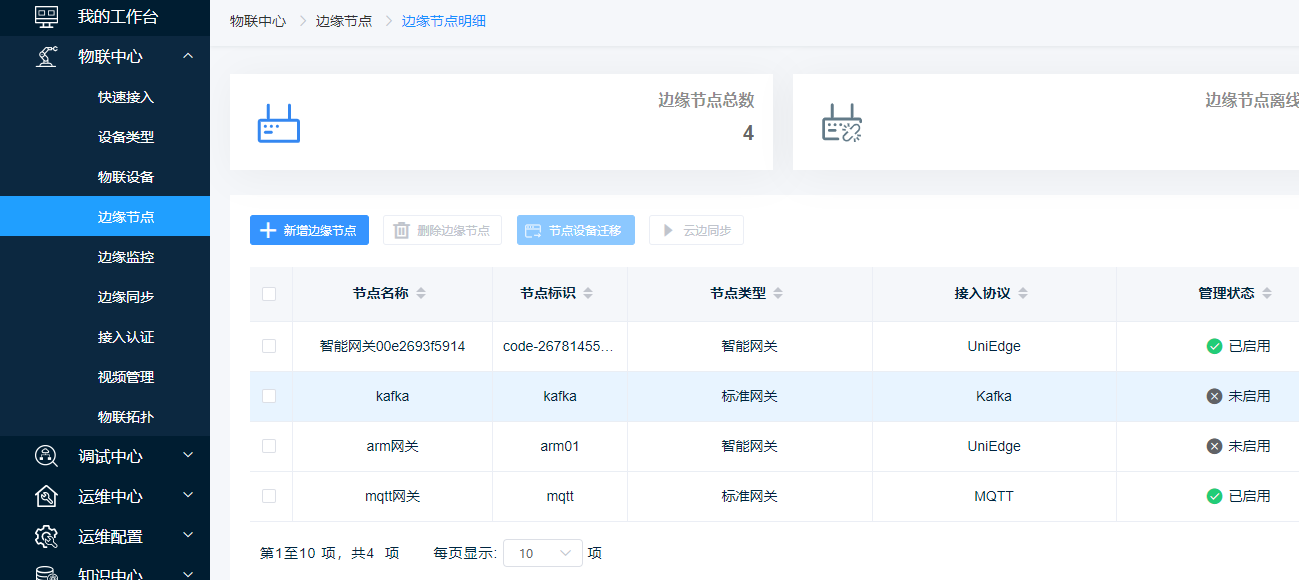Click the 我的工作台 monitor icon

pyautogui.click(x=46, y=17)
